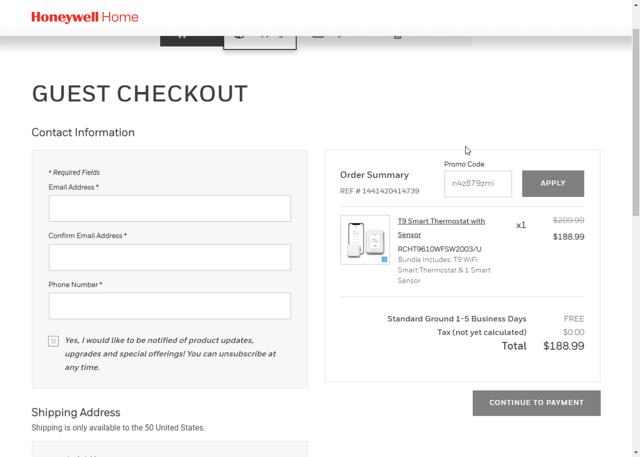Select the x1 item quantity text
This screenshot has width=640, height=457.
(521, 225)
